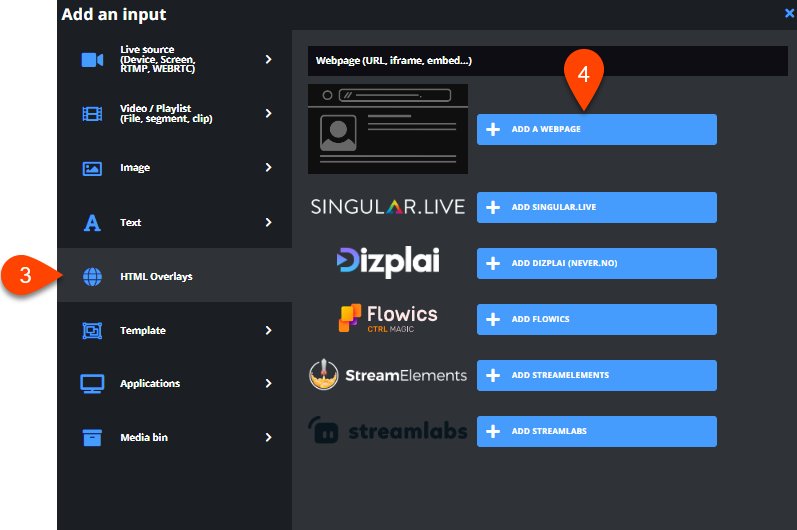Image resolution: width=797 pixels, height=530 pixels.
Task: Select the HTML Overlays category label
Action: pyautogui.click(x=156, y=276)
